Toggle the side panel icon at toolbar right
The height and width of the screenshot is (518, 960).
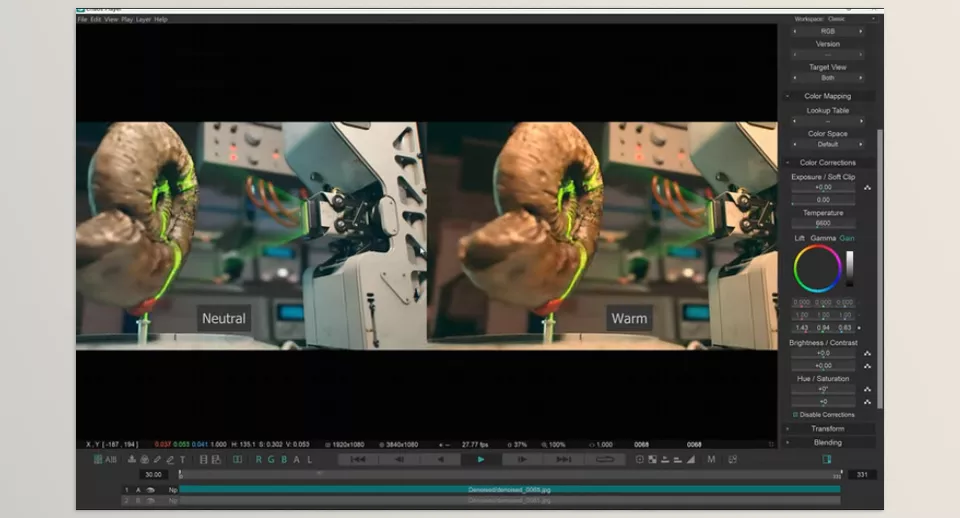(x=827, y=459)
